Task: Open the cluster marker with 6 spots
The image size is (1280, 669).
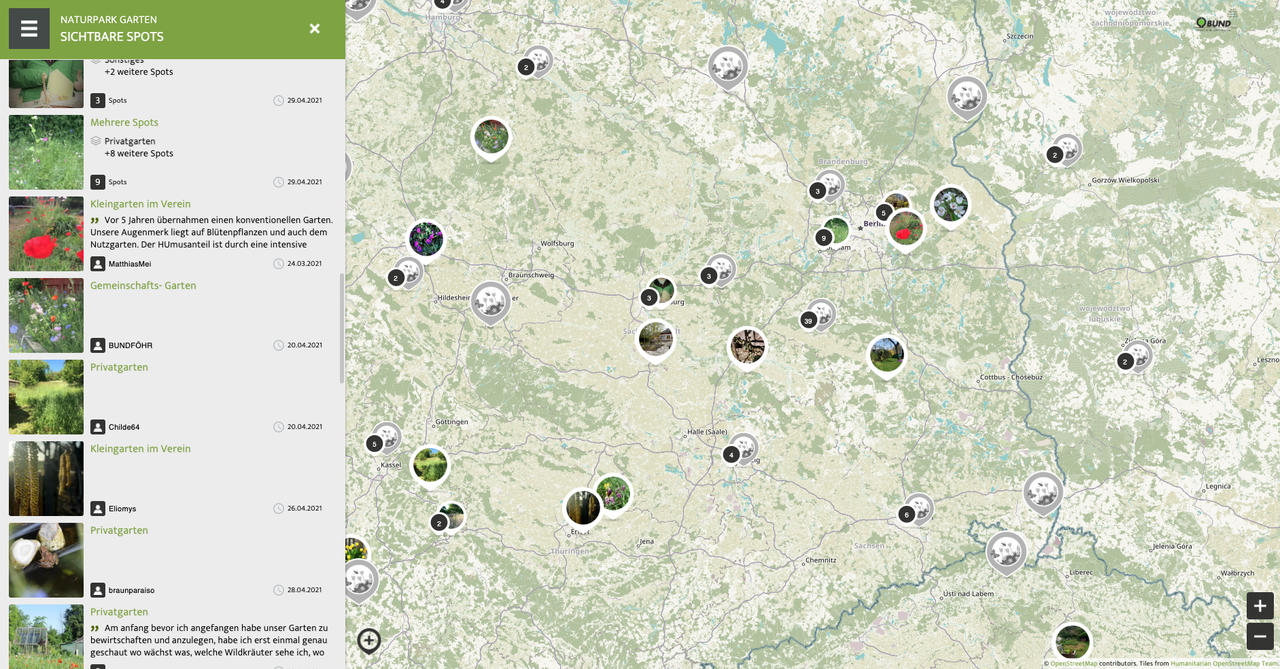Action: pyautogui.click(x=907, y=514)
